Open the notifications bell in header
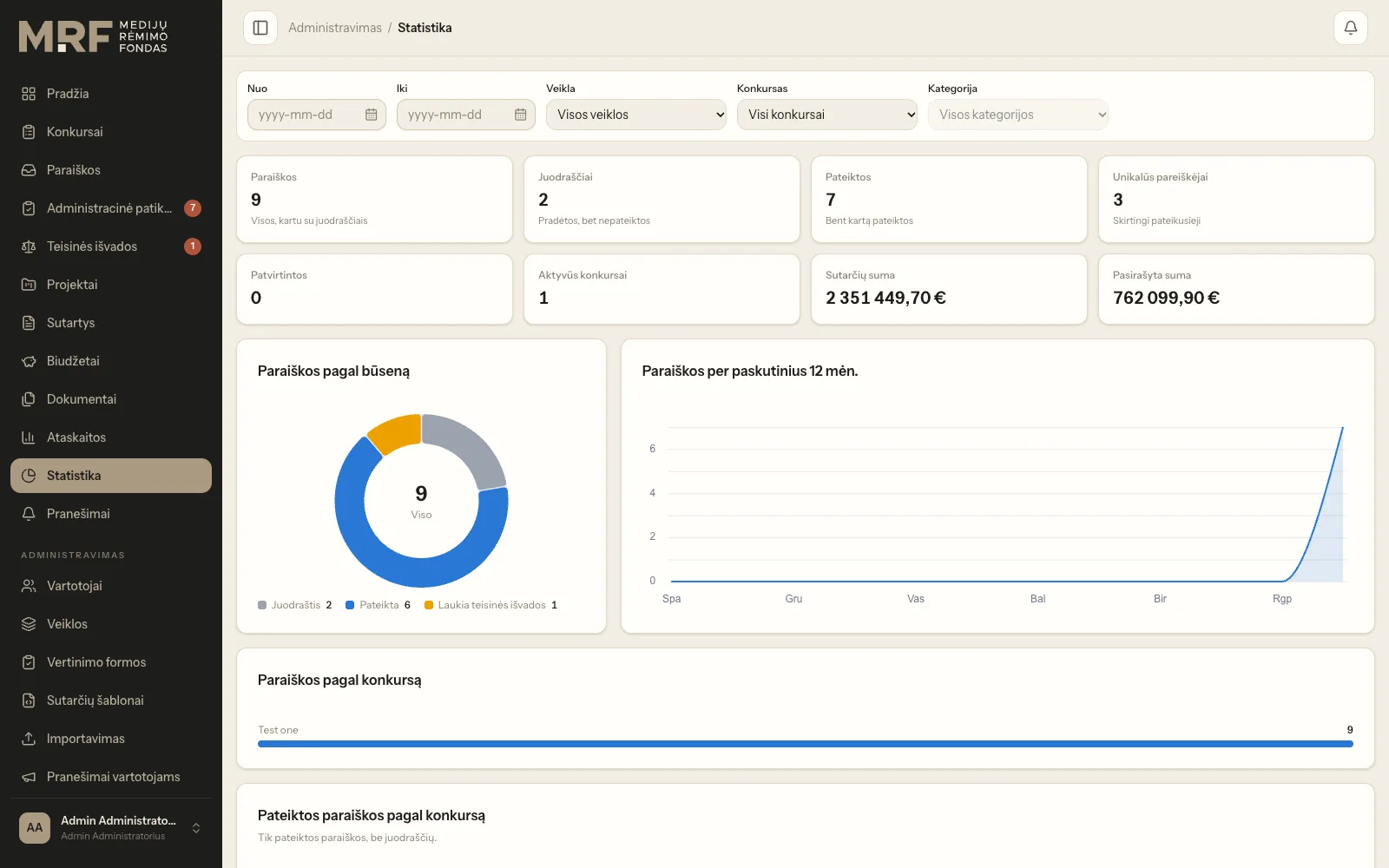The width and height of the screenshot is (1389, 868). 1351,28
